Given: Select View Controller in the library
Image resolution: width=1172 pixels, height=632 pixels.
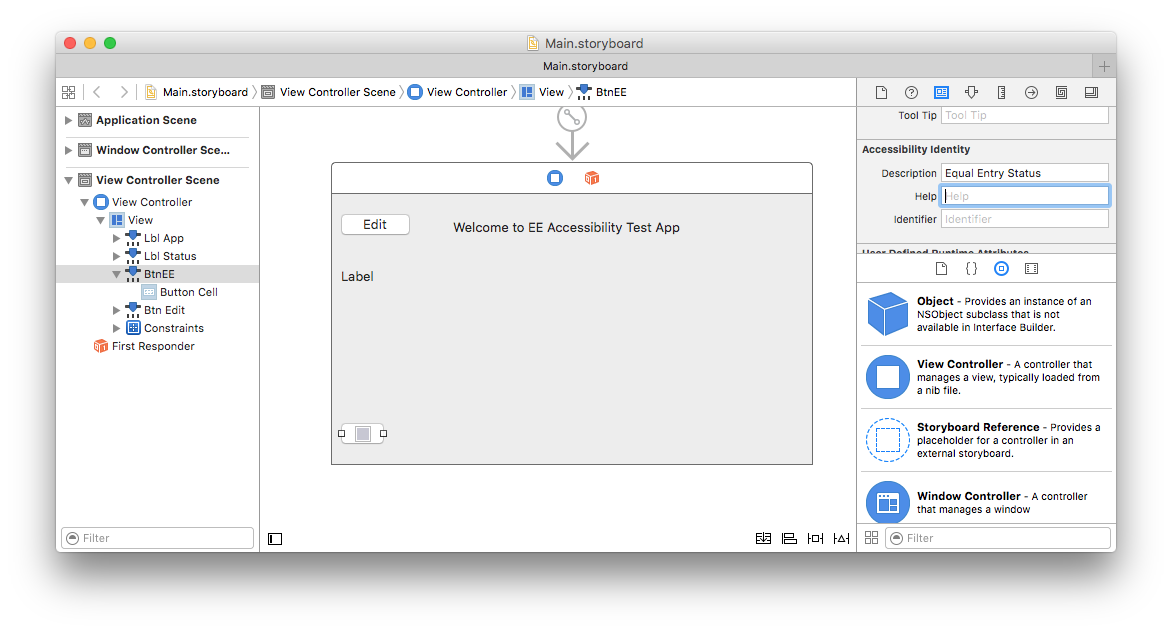Looking at the screenshot, I should (987, 377).
